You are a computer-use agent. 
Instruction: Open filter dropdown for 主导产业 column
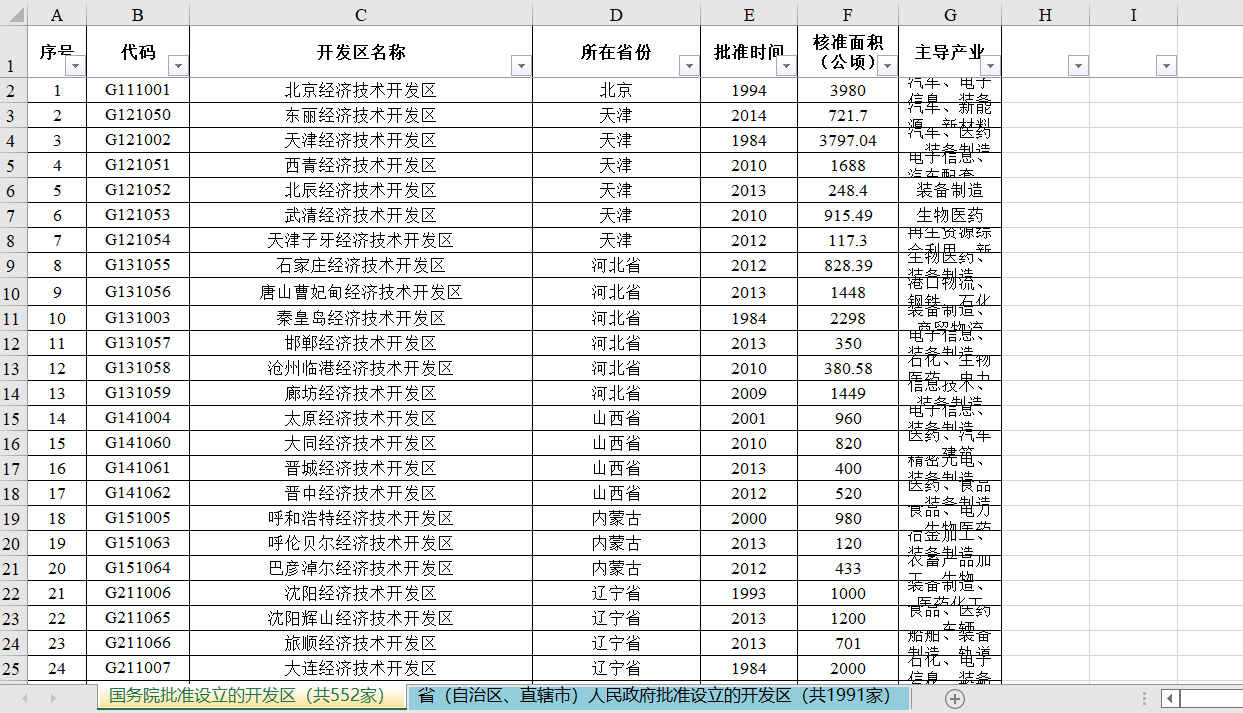[x=990, y=65]
